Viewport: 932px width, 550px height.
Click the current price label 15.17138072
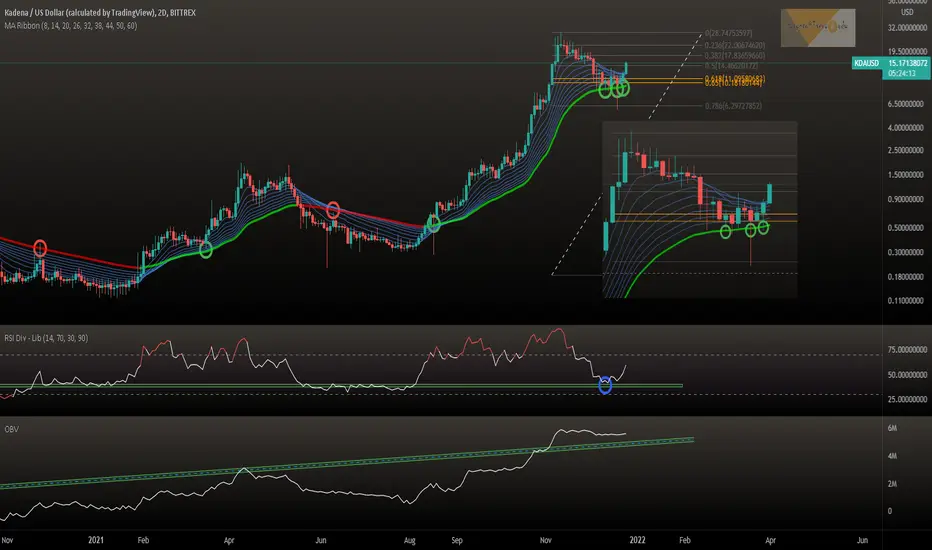[x=907, y=63]
